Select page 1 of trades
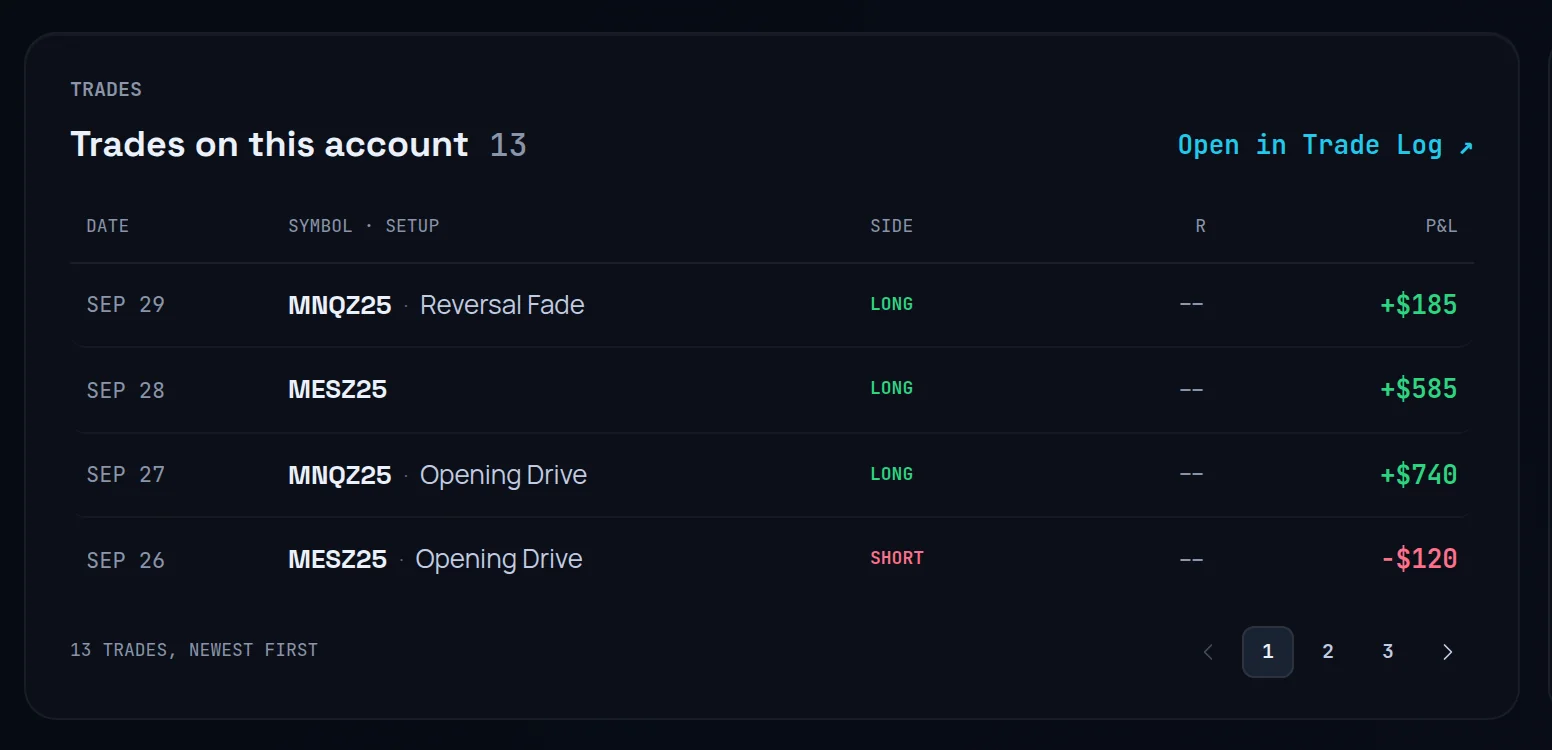Viewport: 1552px width, 750px height. [1268, 652]
